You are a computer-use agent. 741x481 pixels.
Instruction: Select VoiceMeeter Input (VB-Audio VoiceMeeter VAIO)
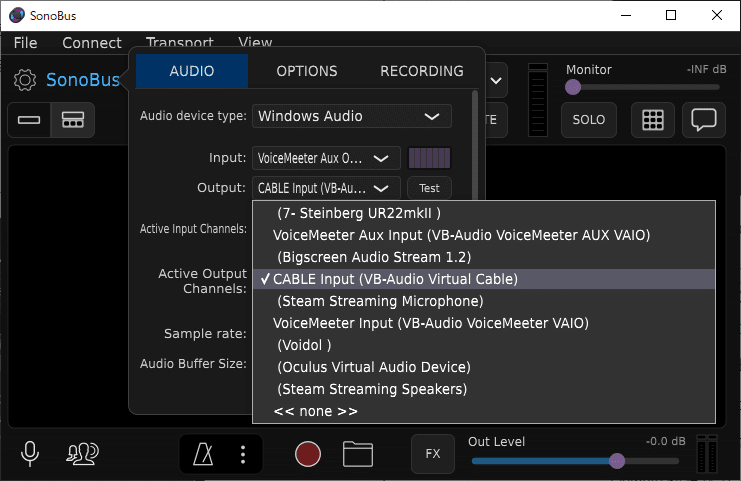[x=484, y=323]
